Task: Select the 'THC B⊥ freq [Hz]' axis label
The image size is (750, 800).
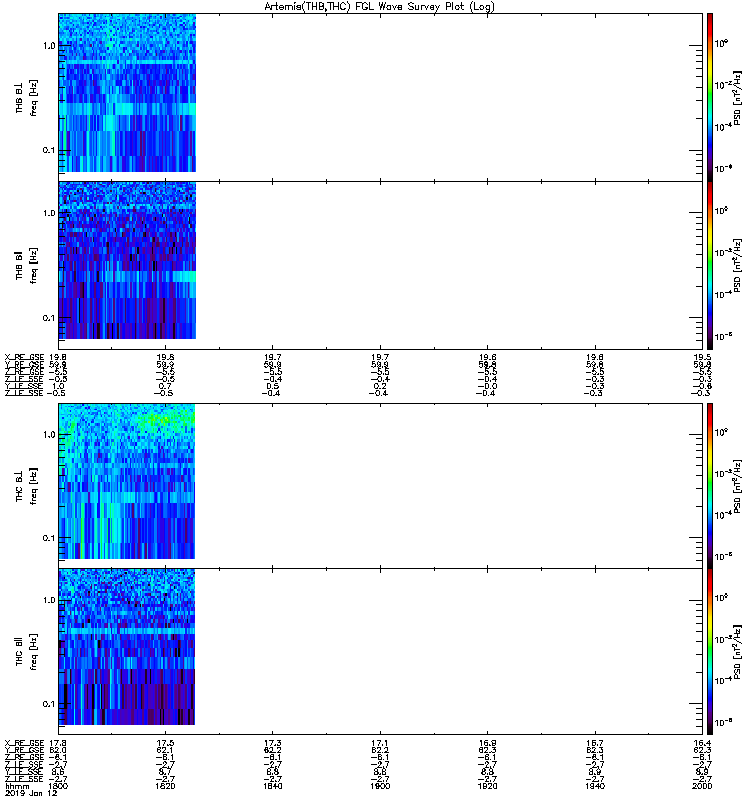Action: (x=27, y=486)
